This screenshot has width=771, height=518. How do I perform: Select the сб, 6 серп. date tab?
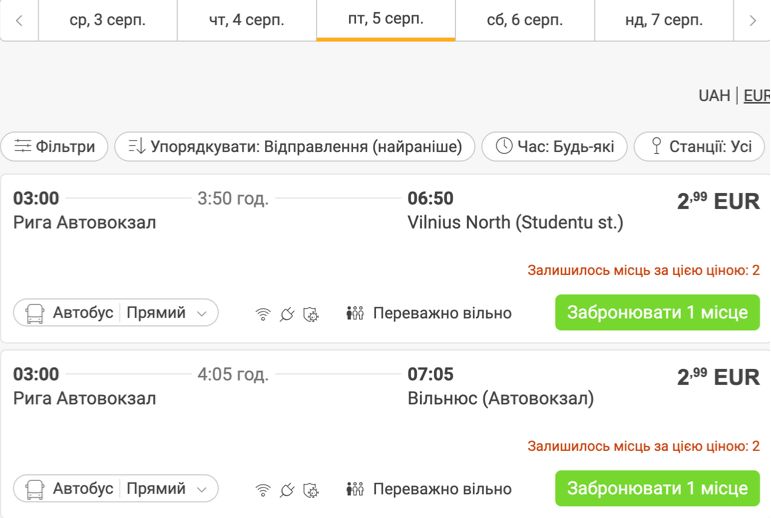(525, 20)
